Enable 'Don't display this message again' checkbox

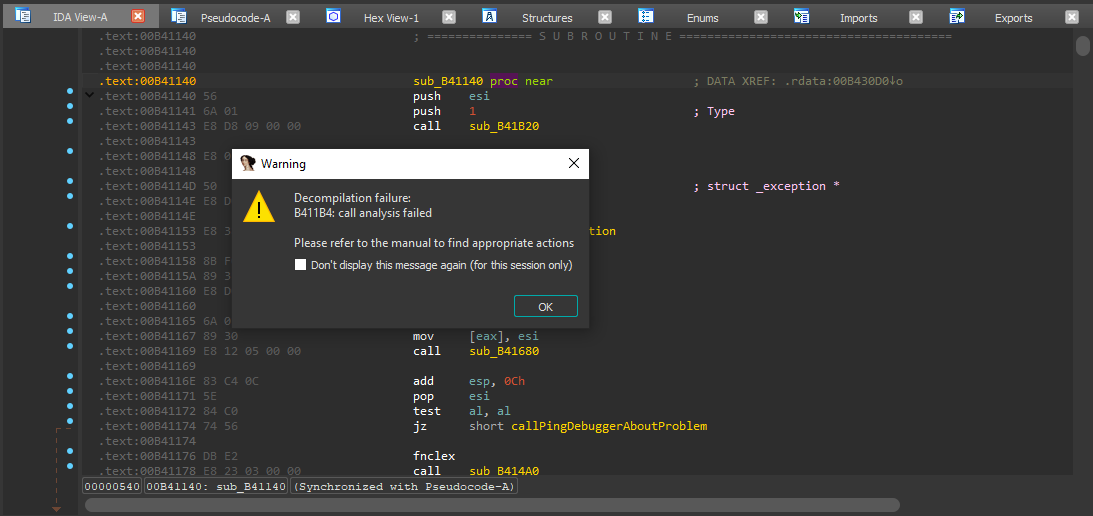click(x=301, y=265)
